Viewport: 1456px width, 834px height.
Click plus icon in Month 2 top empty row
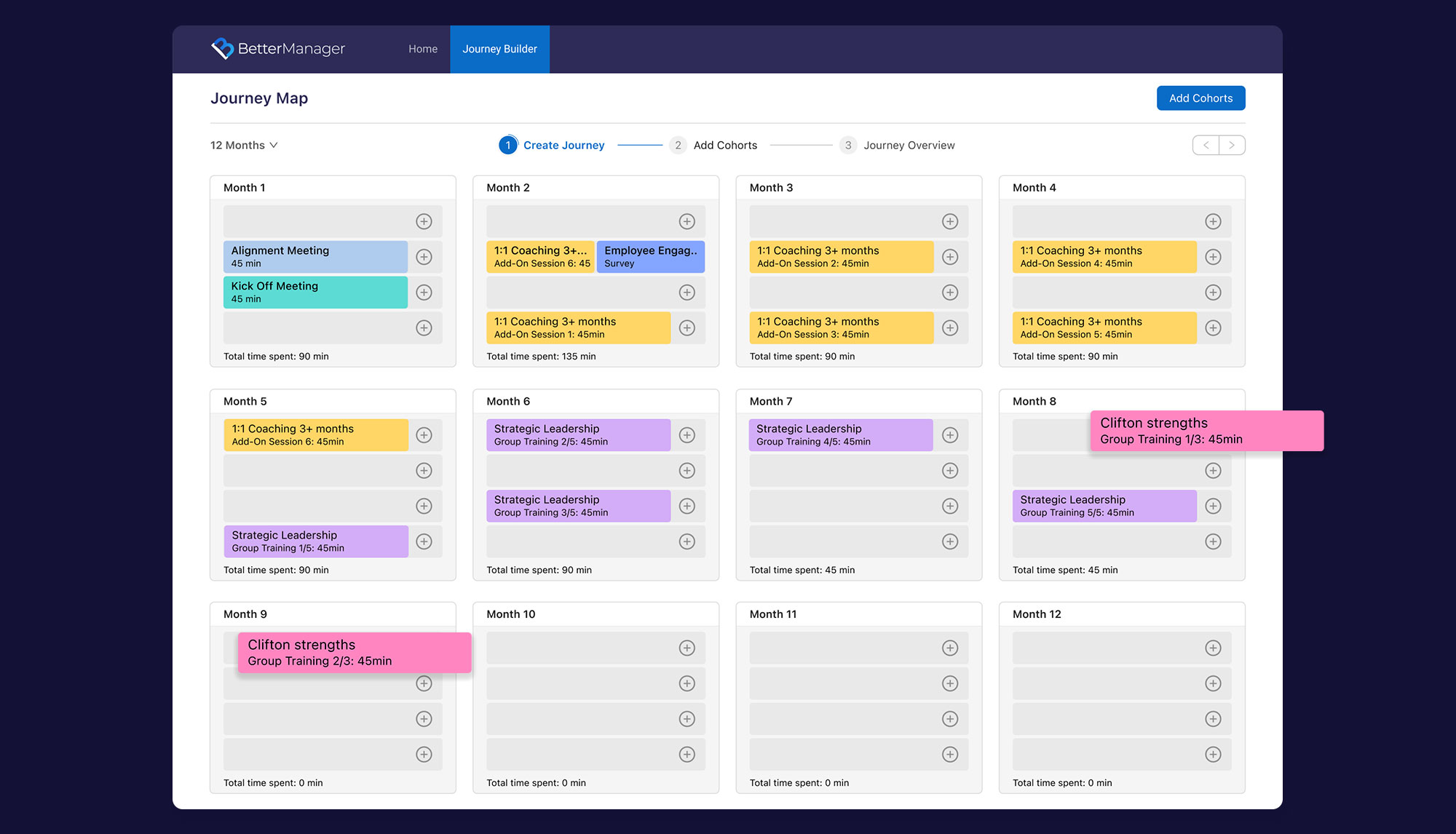click(687, 221)
